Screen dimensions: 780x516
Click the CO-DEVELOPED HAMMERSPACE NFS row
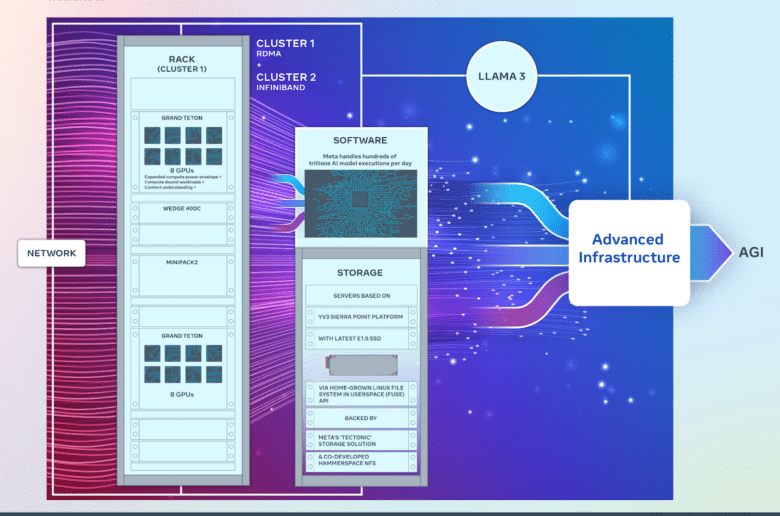tap(361, 460)
